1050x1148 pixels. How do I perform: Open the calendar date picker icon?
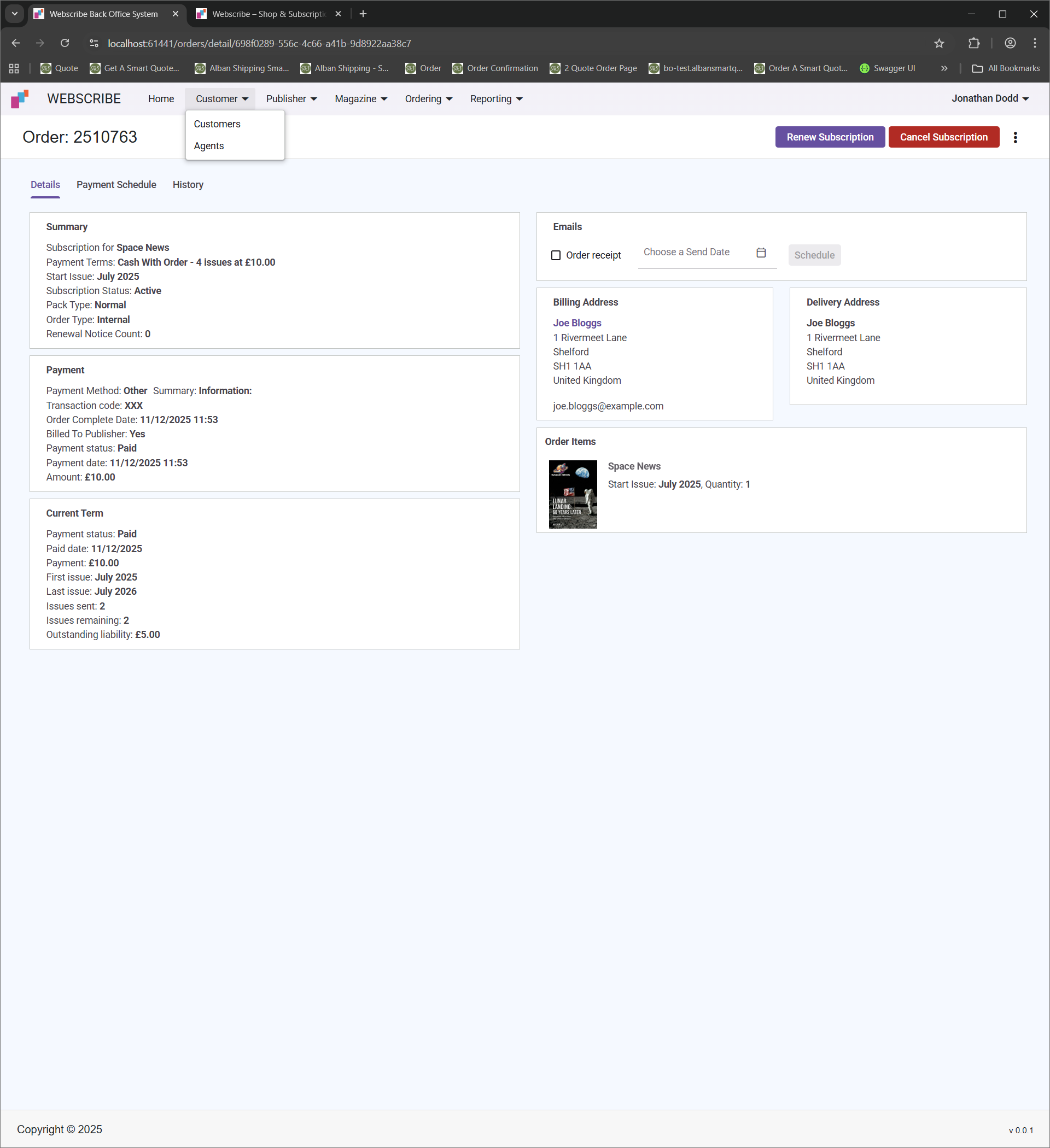click(761, 252)
